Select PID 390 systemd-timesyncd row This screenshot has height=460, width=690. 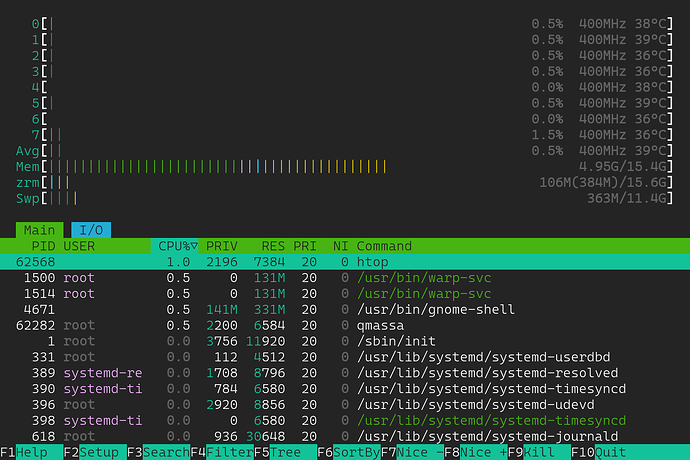345,389
